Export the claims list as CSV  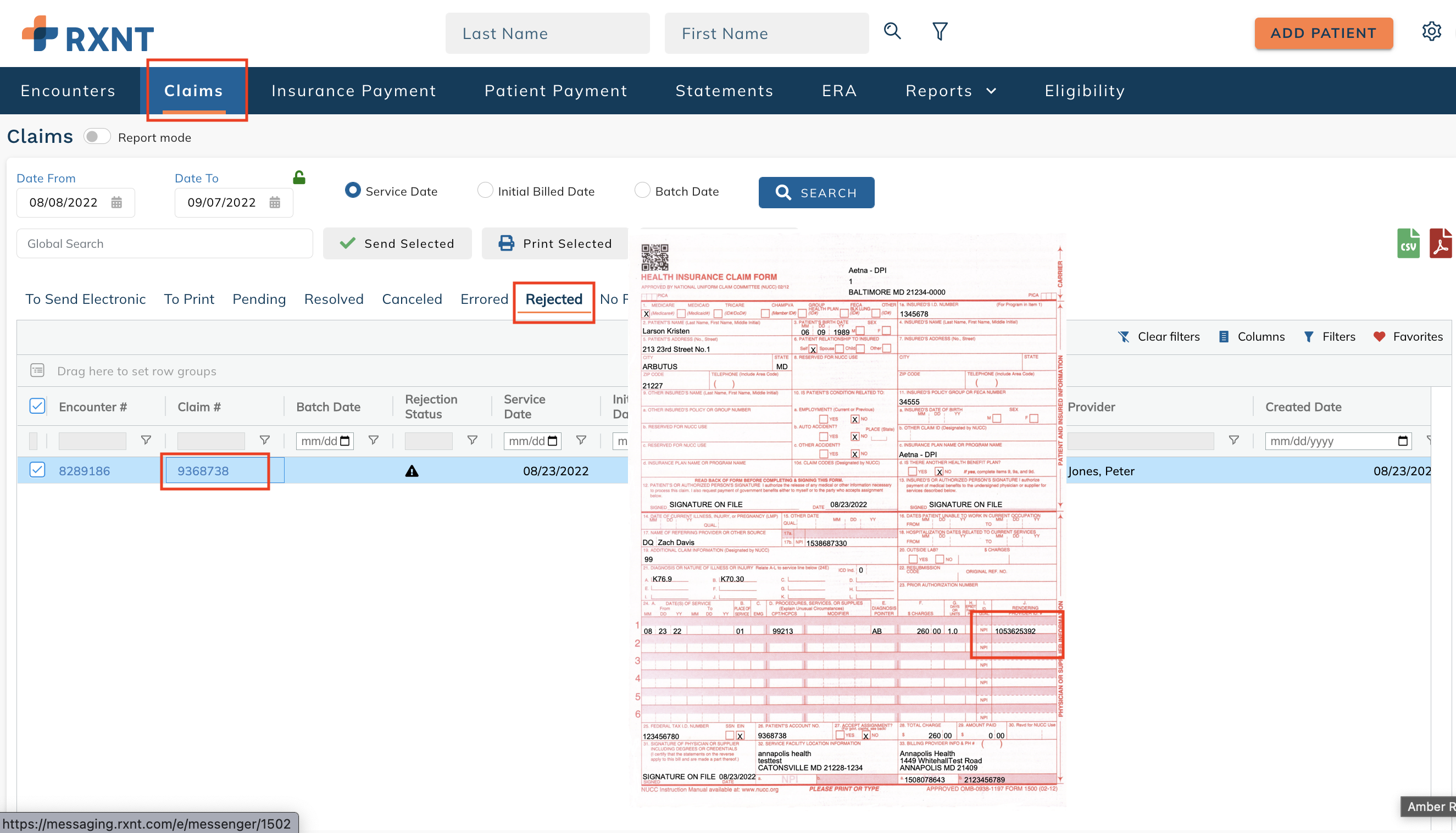click(1409, 243)
